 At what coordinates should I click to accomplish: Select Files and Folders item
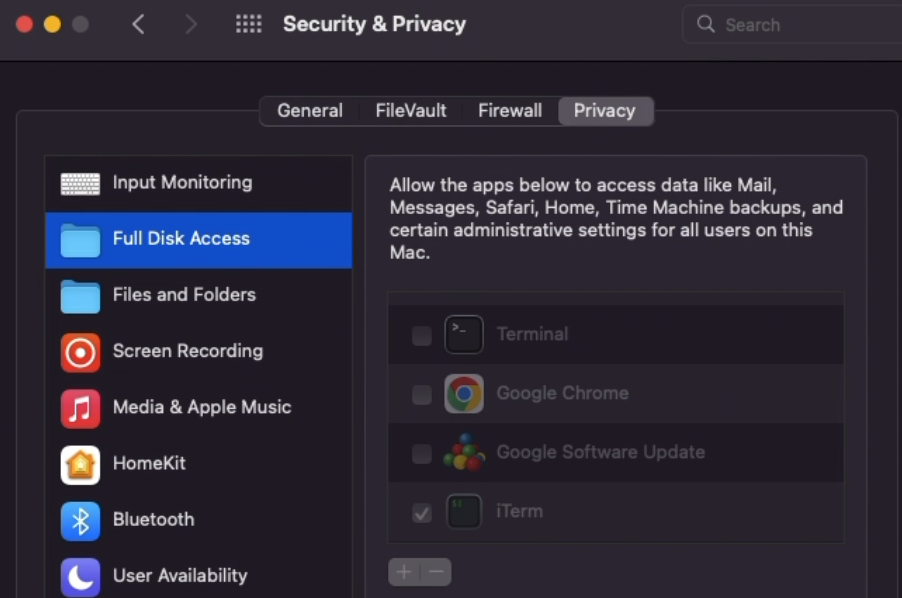pos(198,295)
